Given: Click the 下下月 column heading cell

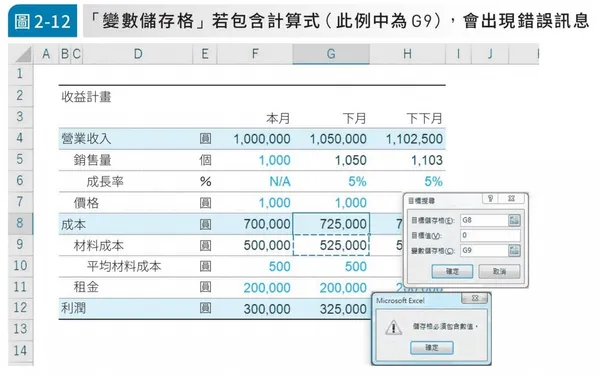Looking at the screenshot, I should point(424,118).
